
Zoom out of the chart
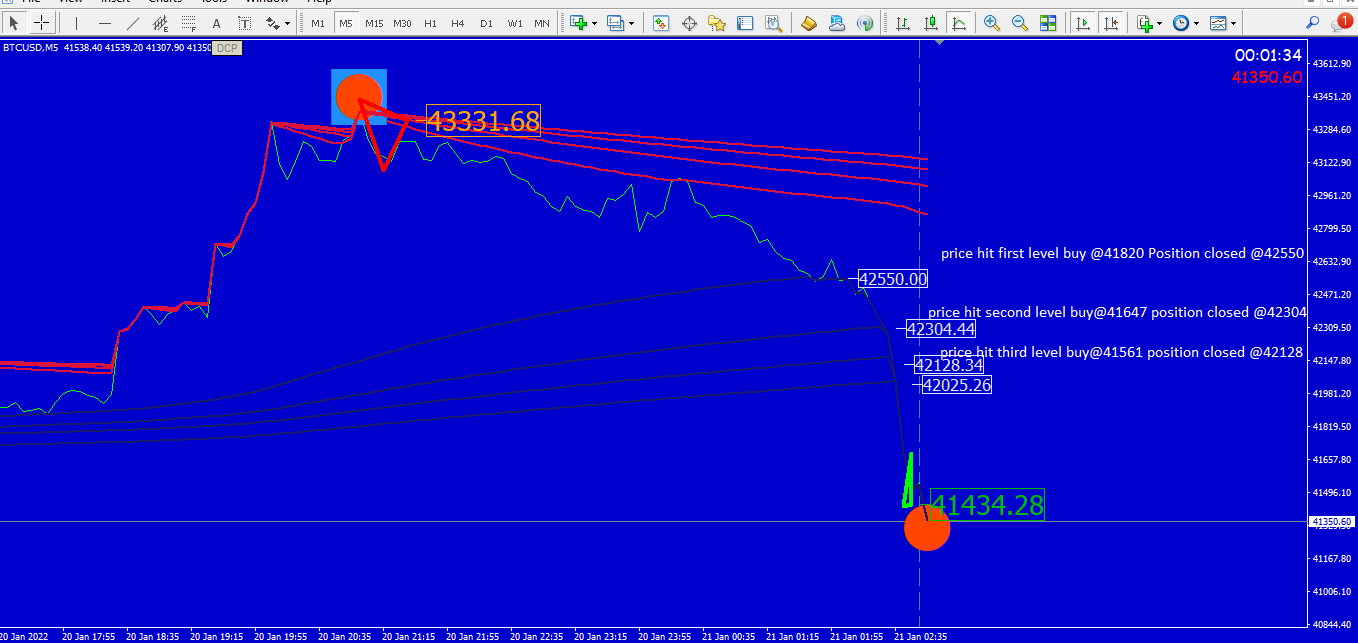[1020, 22]
